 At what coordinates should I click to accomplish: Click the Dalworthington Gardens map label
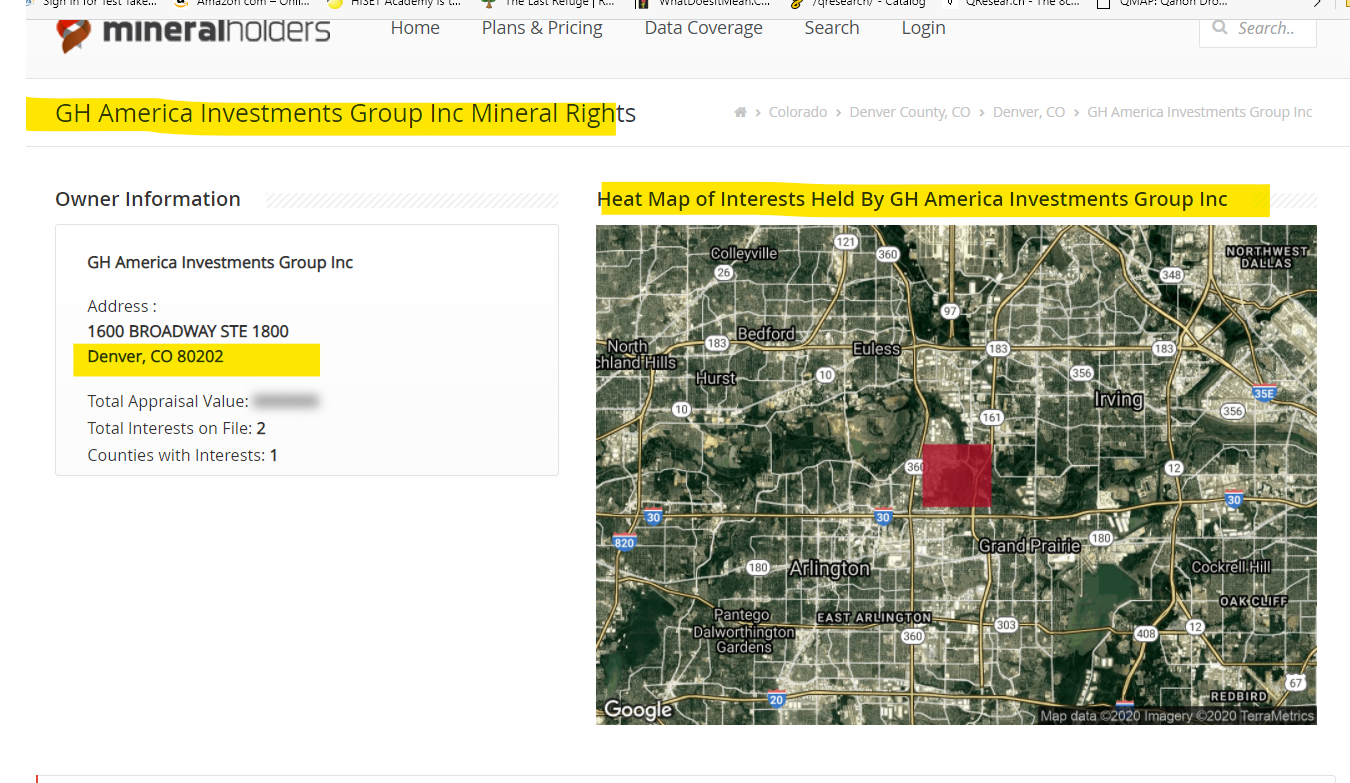[744, 639]
